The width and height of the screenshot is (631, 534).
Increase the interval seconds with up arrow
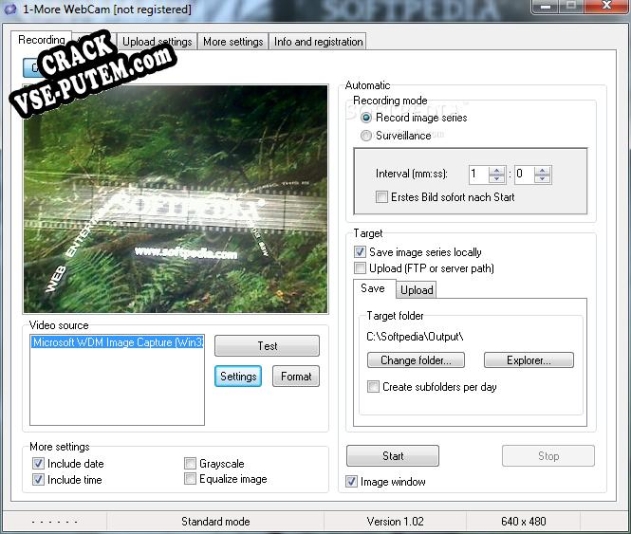click(542, 170)
